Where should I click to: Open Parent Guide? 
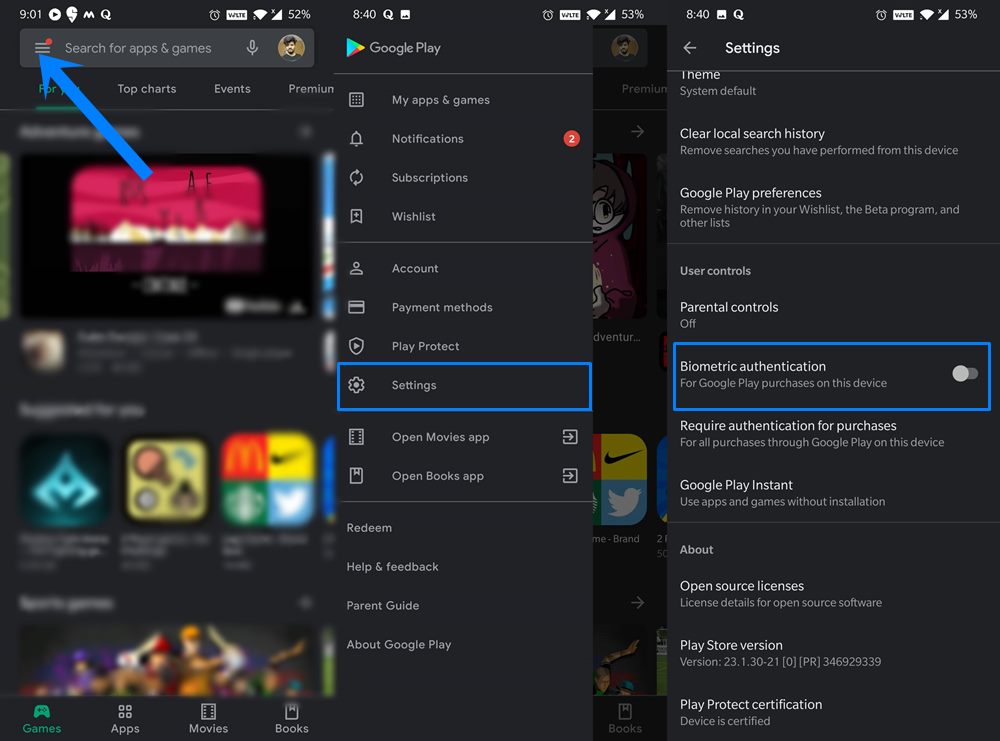coord(383,606)
